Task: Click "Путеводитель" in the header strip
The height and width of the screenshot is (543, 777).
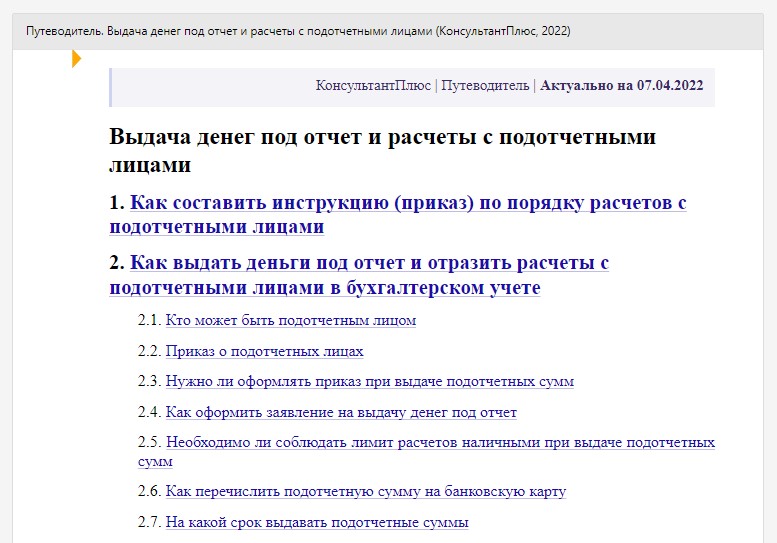Action: (x=485, y=86)
